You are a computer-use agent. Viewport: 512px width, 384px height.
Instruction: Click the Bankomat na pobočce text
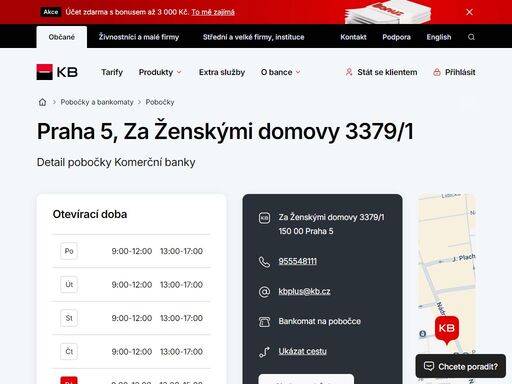coord(320,321)
